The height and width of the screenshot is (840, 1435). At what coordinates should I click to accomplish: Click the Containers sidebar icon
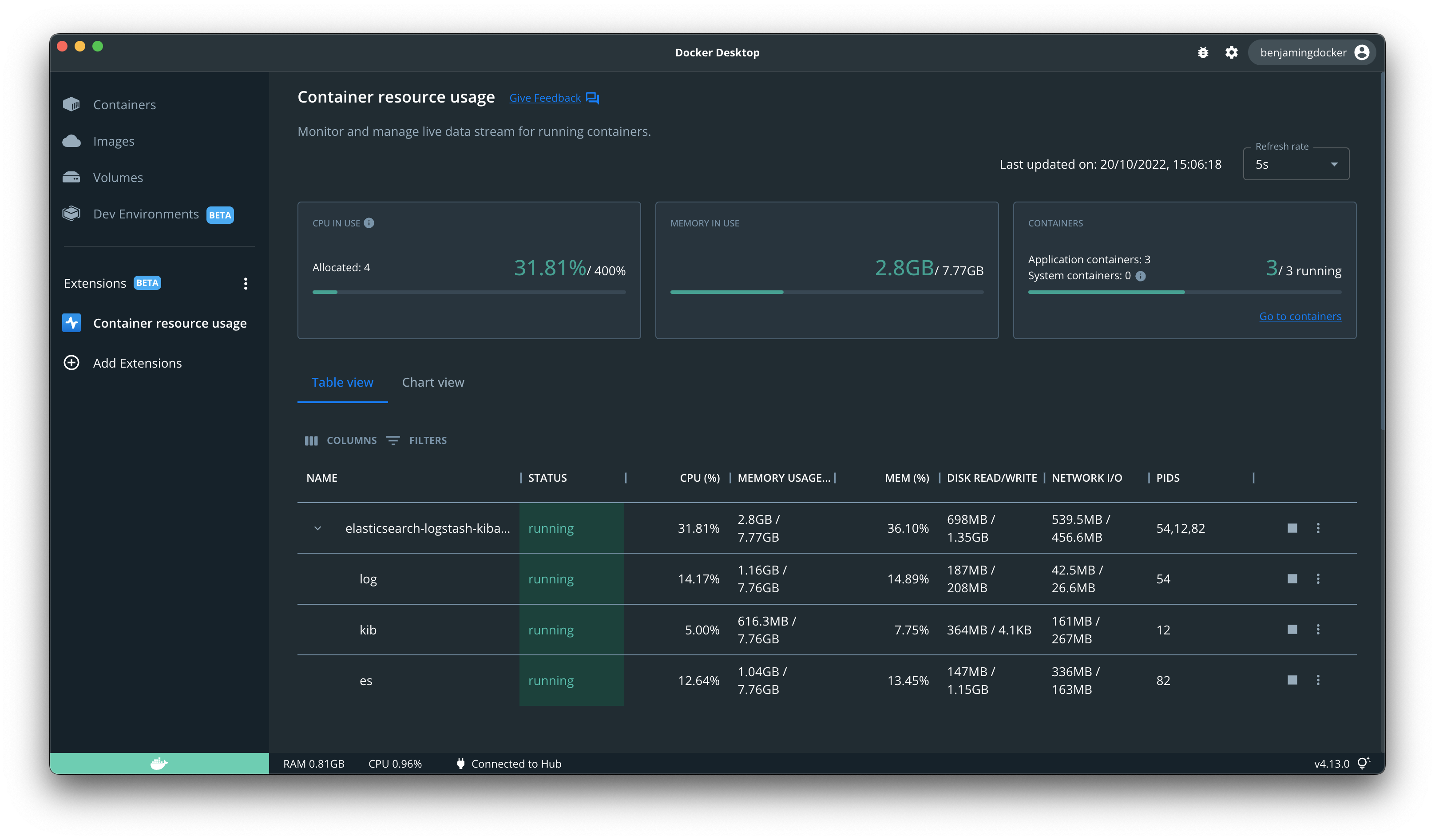71,104
